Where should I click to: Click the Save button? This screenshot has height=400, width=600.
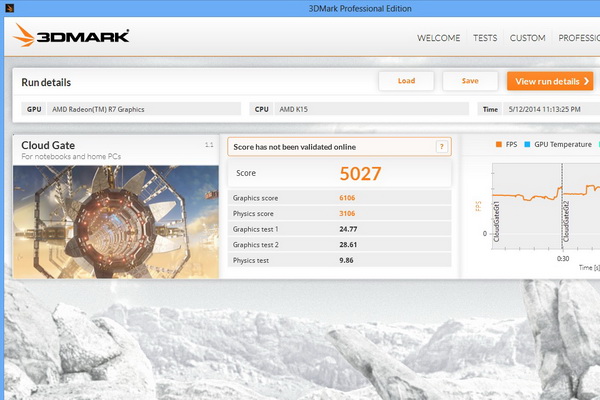click(x=470, y=81)
